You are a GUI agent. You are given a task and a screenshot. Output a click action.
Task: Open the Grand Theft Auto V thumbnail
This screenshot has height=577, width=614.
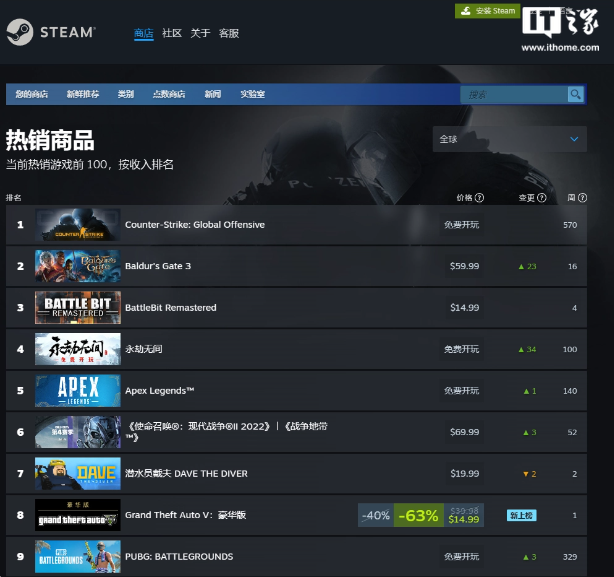click(x=78, y=515)
